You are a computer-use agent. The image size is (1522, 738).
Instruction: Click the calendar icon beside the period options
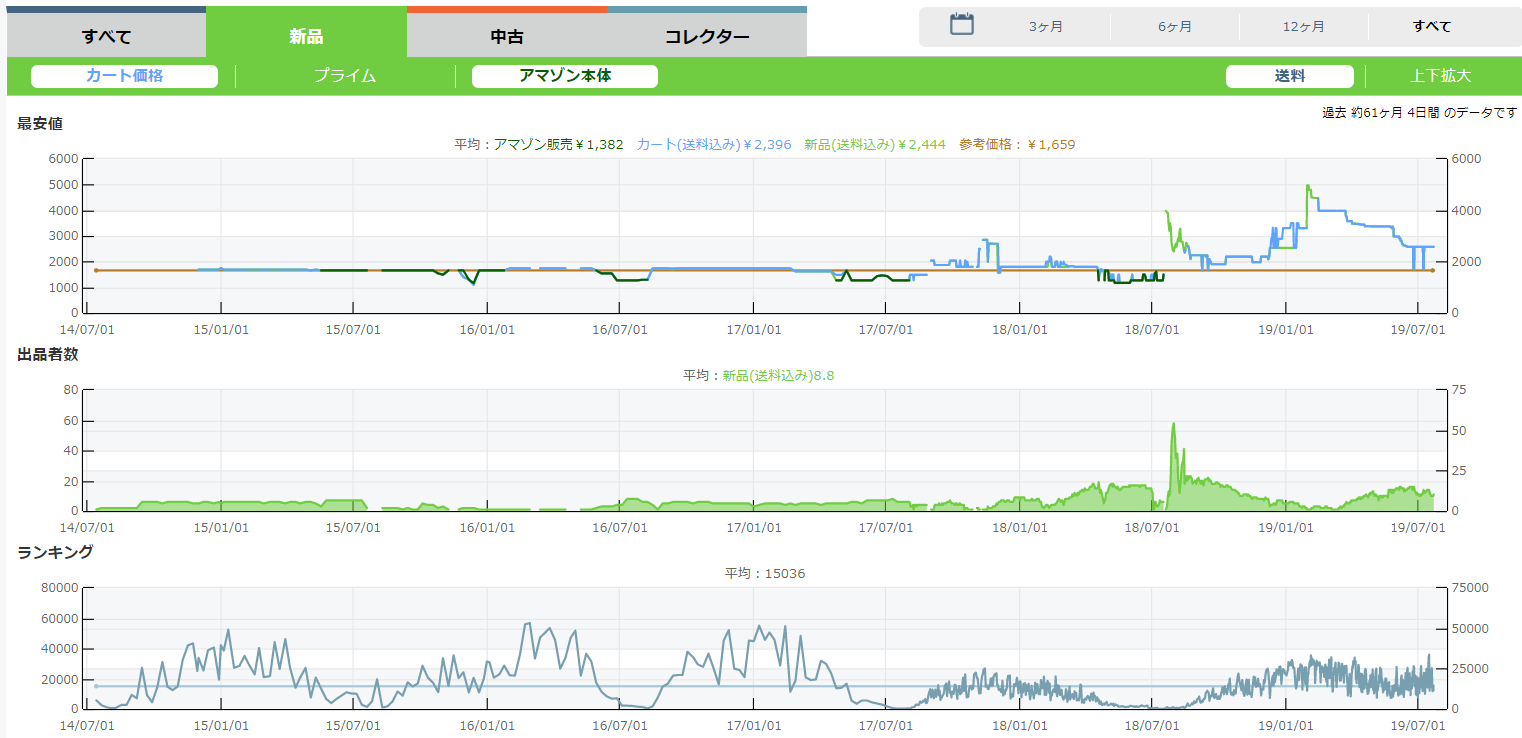tap(961, 25)
